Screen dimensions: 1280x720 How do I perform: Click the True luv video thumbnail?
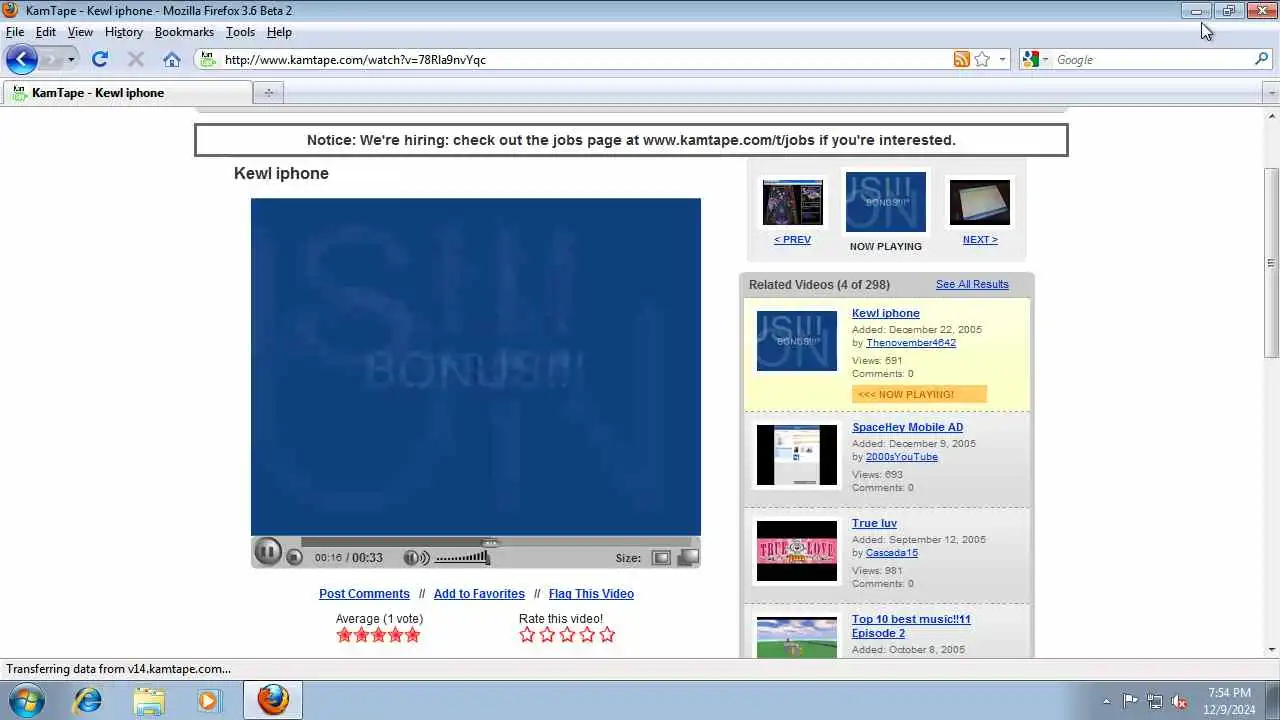coord(797,551)
